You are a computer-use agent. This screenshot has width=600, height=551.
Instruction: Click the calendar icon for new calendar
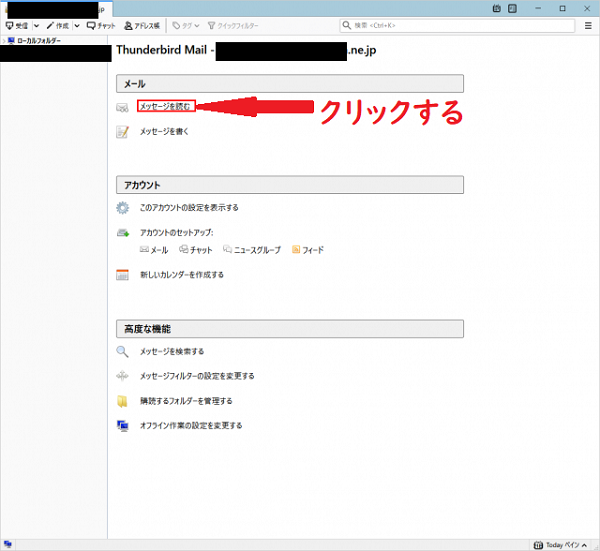coord(122,275)
